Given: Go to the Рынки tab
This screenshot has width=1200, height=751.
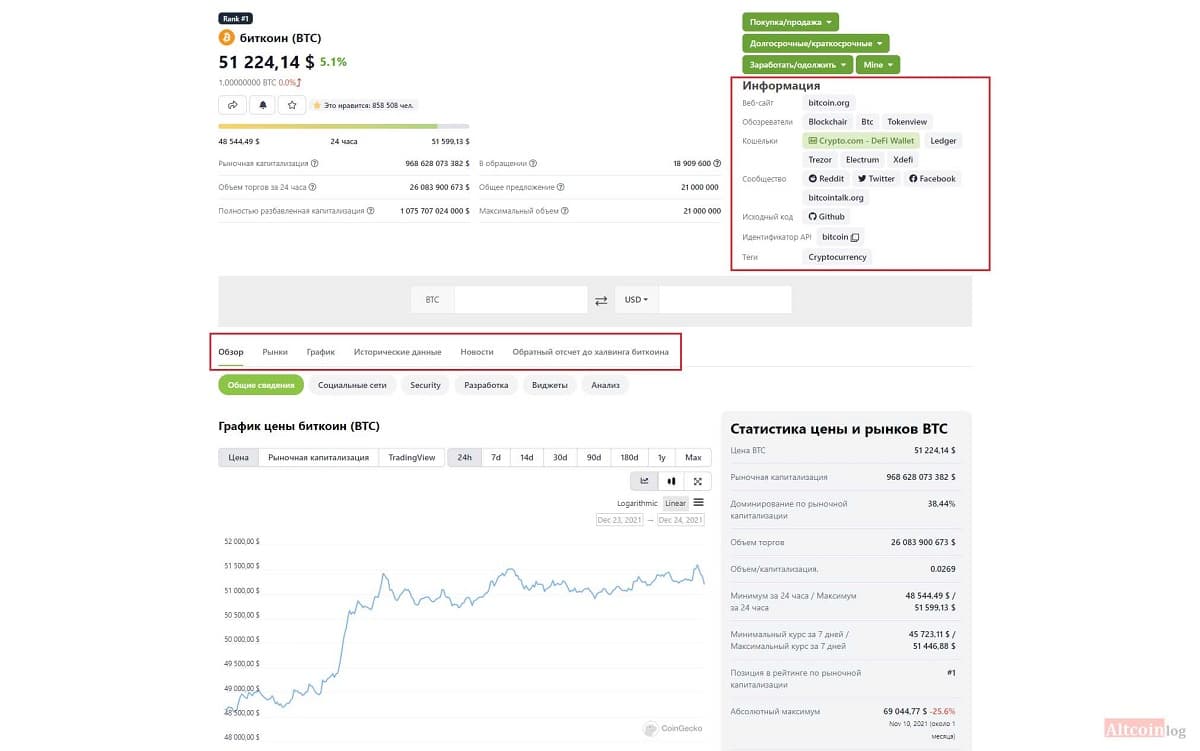Looking at the screenshot, I should click(275, 352).
